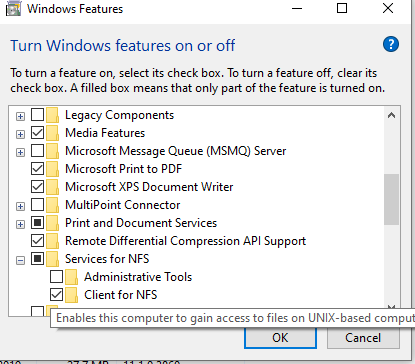Expand the Legacy Components tree node
415x364 pixels.
click(x=20, y=117)
